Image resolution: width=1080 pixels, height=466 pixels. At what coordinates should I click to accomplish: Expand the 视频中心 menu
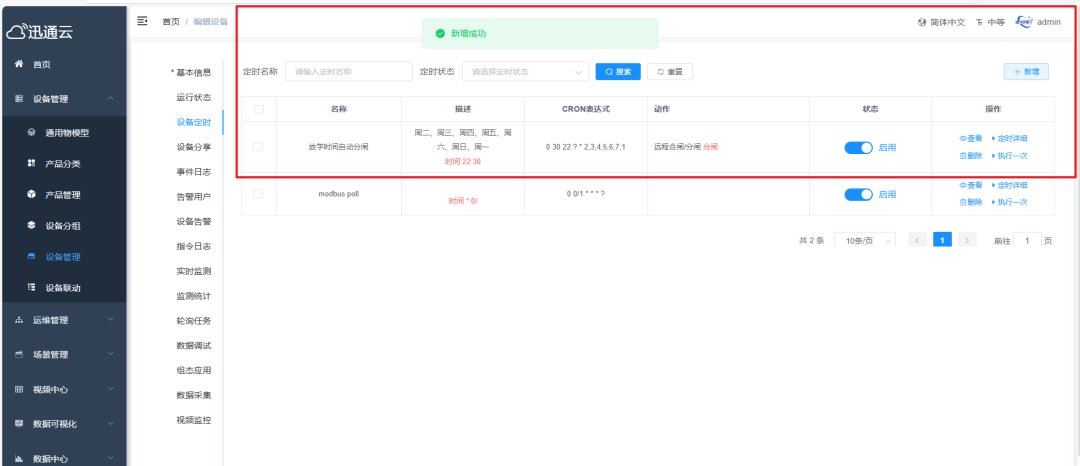pos(63,390)
